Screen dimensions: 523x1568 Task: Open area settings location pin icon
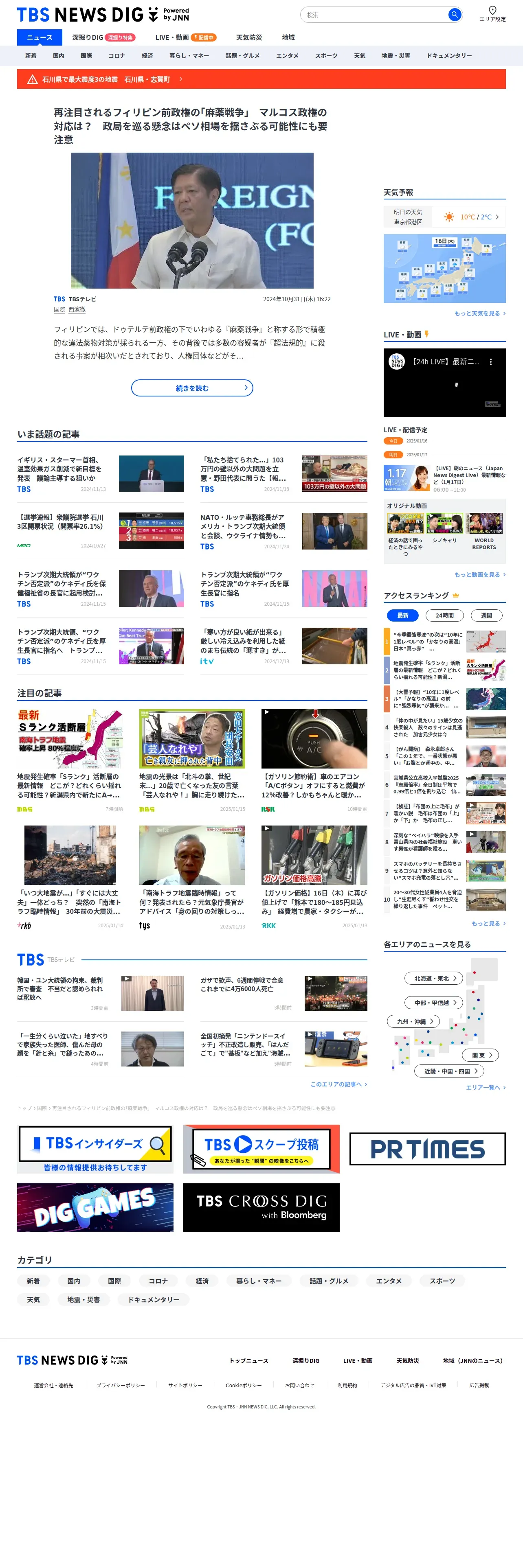[x=492, y=10]
